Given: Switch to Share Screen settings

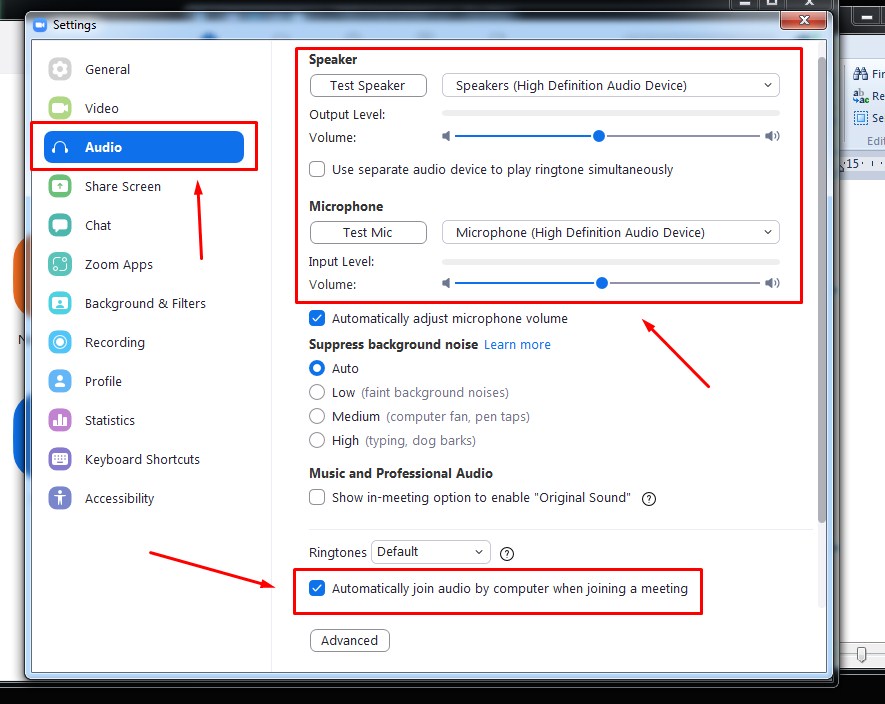Looking at the screenshot, I should pyautogui.click(x=122, y=186).
